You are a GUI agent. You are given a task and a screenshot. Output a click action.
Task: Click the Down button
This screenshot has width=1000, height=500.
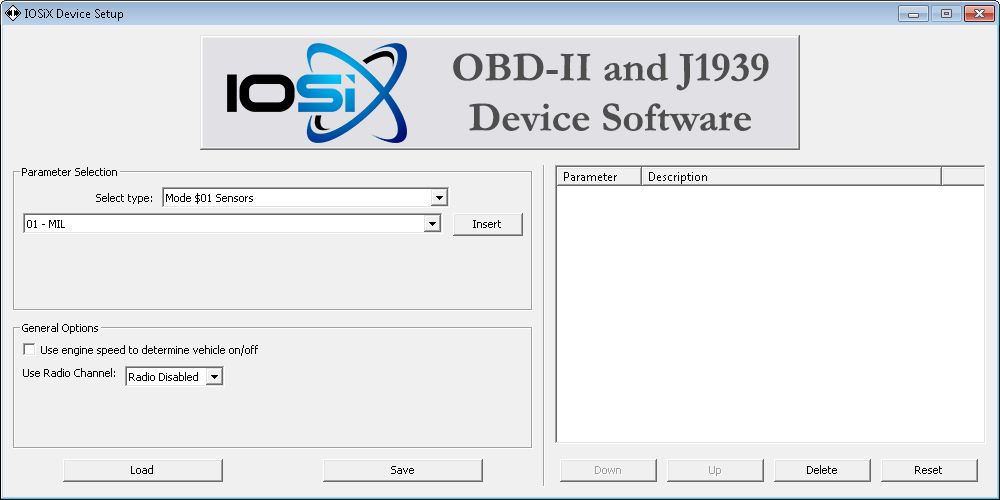[608, 470]
